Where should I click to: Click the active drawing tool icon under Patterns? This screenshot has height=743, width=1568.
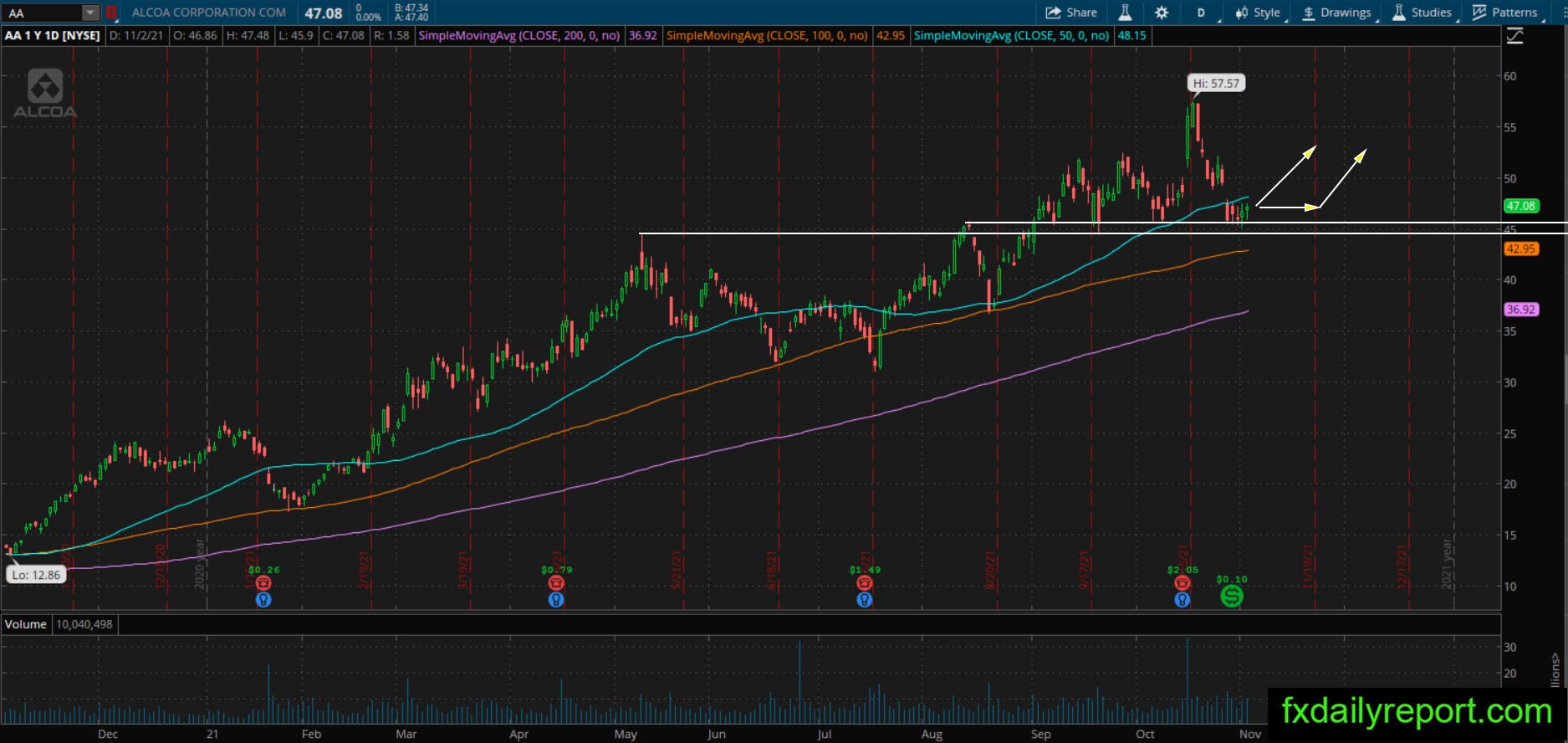coord(1514,36)
